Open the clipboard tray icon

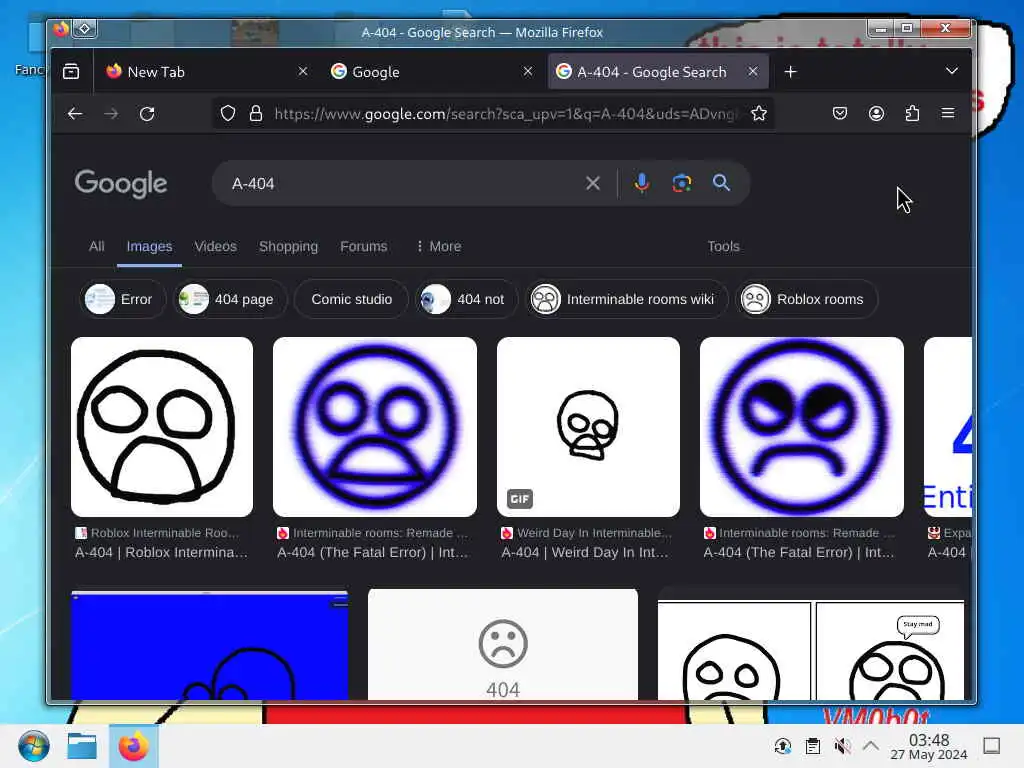[813, 746]
